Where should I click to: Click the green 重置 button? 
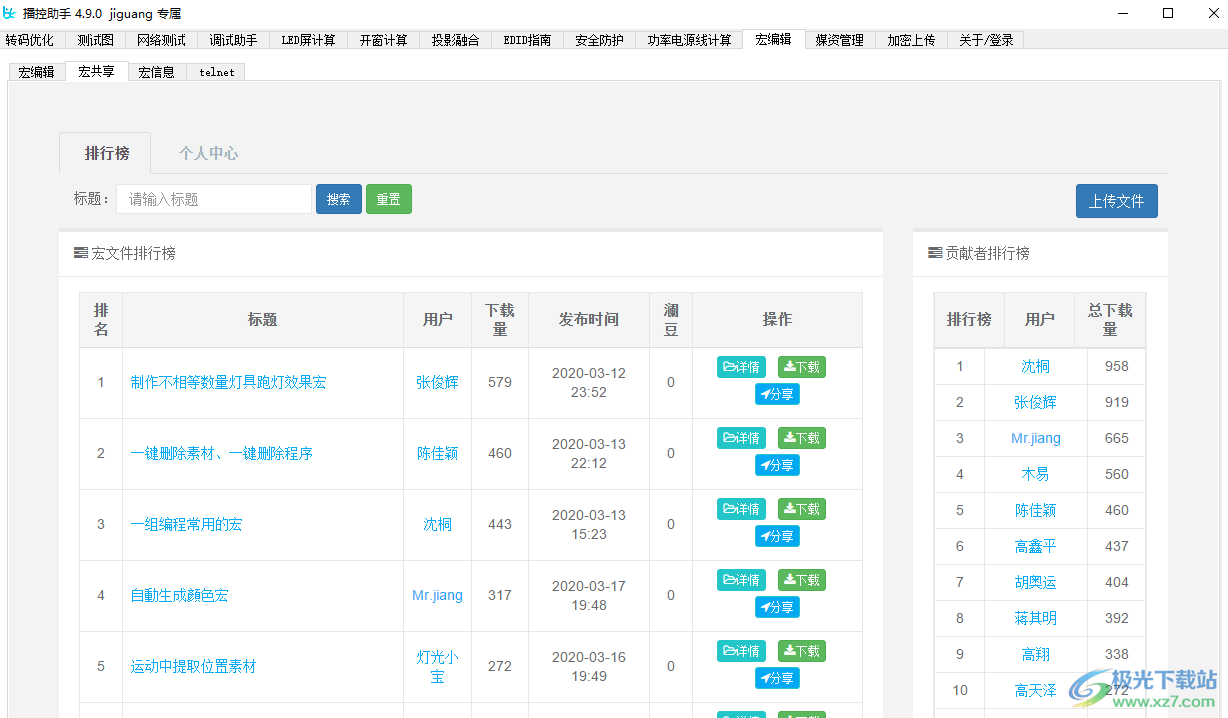388,199
